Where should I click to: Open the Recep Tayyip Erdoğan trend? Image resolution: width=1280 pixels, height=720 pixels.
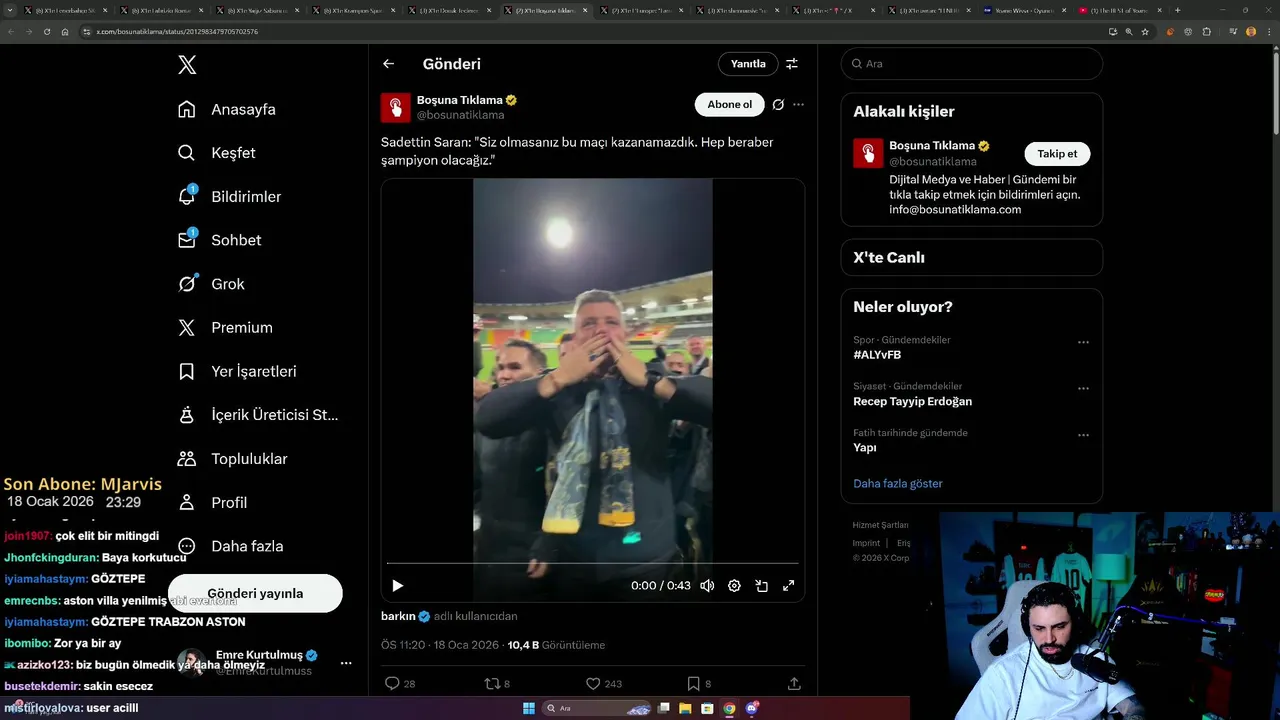click(912, 401)
